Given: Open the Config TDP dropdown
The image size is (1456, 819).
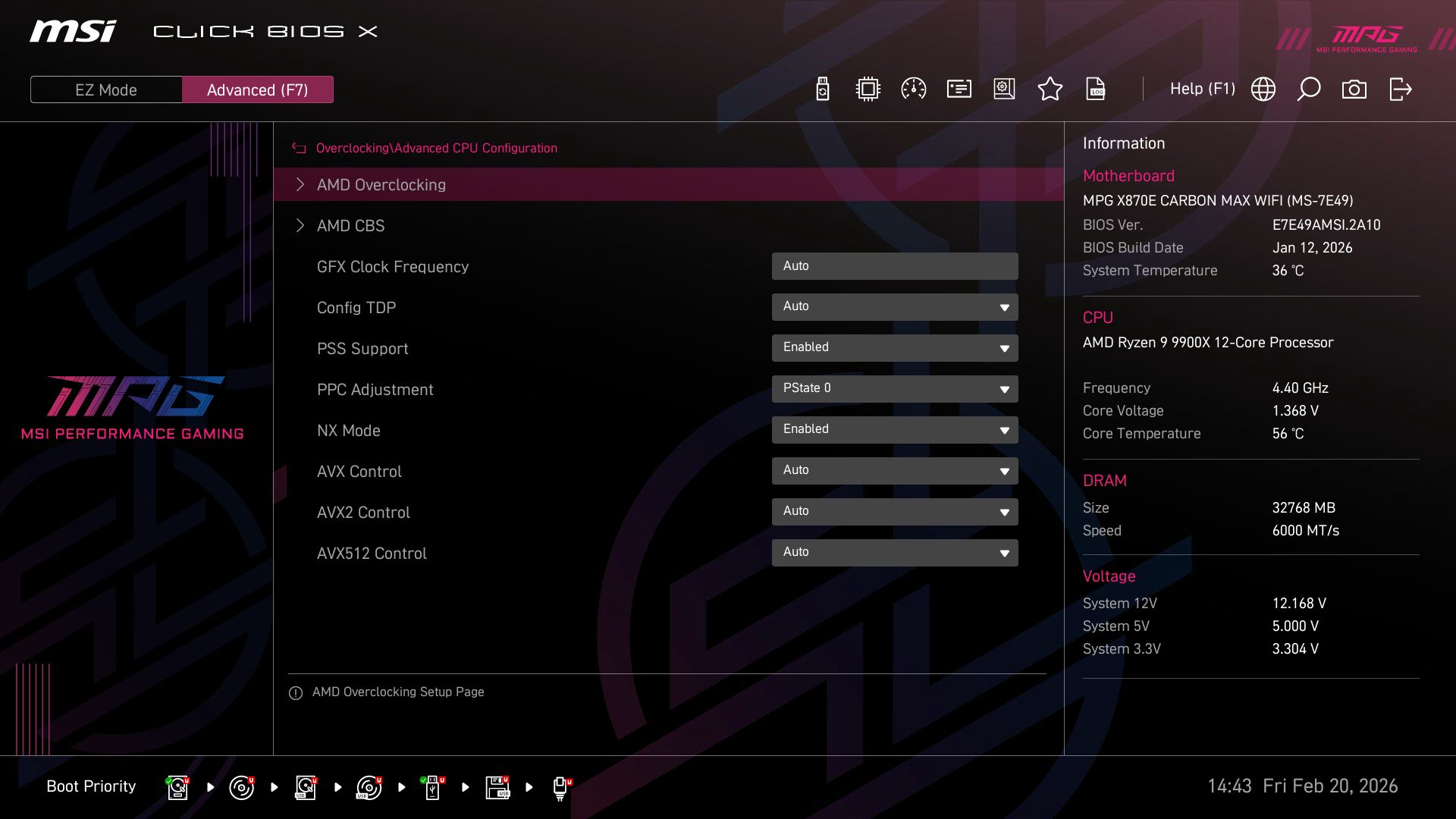Looking at the screenshot, I should tap(895, 306).
